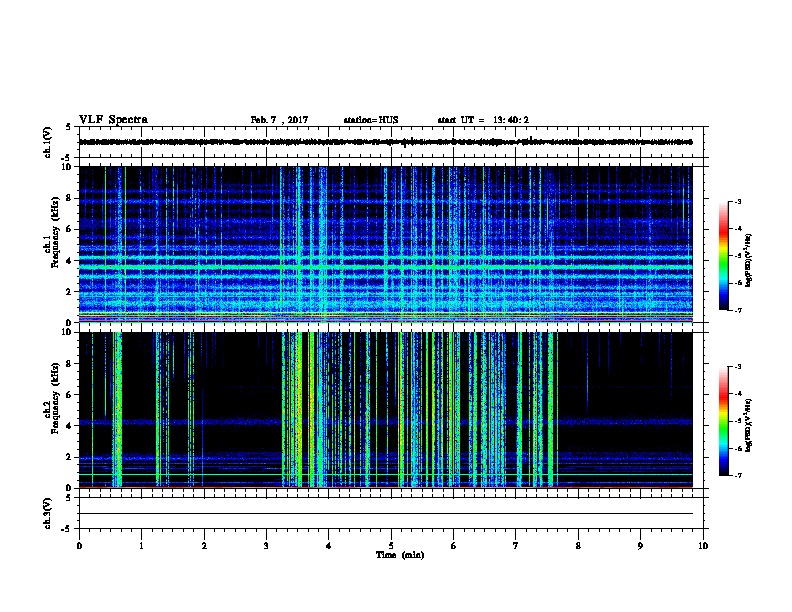Click the "ch.1(V)" axis label
The height and width of the screenshot is (612, 792).
[x=47, y=142]
